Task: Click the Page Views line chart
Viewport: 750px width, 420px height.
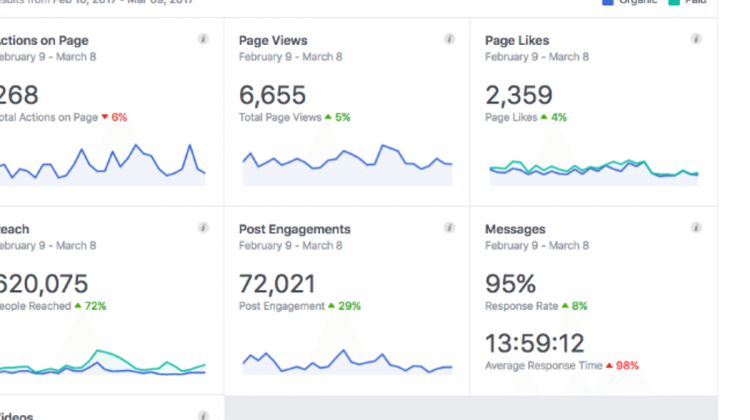Action: [x=347, y=165]
